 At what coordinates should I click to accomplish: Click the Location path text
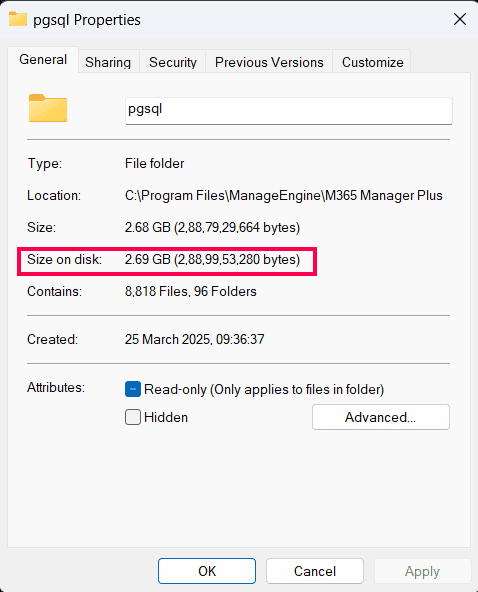(284, 196)
